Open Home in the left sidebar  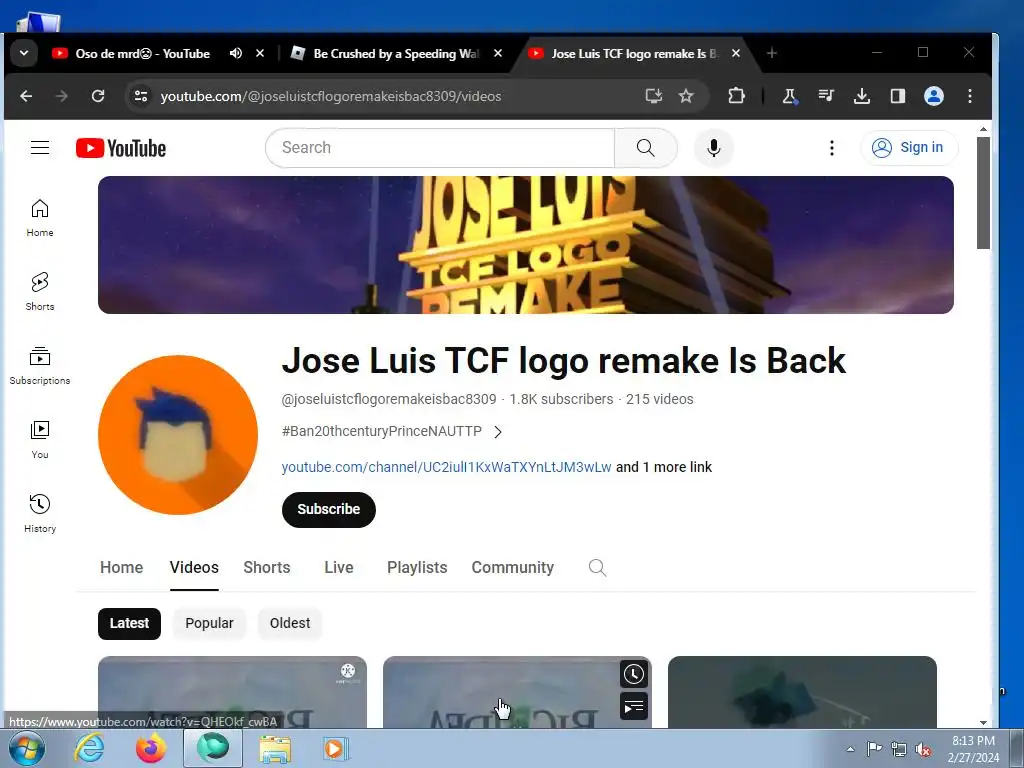tap(40, 218)
